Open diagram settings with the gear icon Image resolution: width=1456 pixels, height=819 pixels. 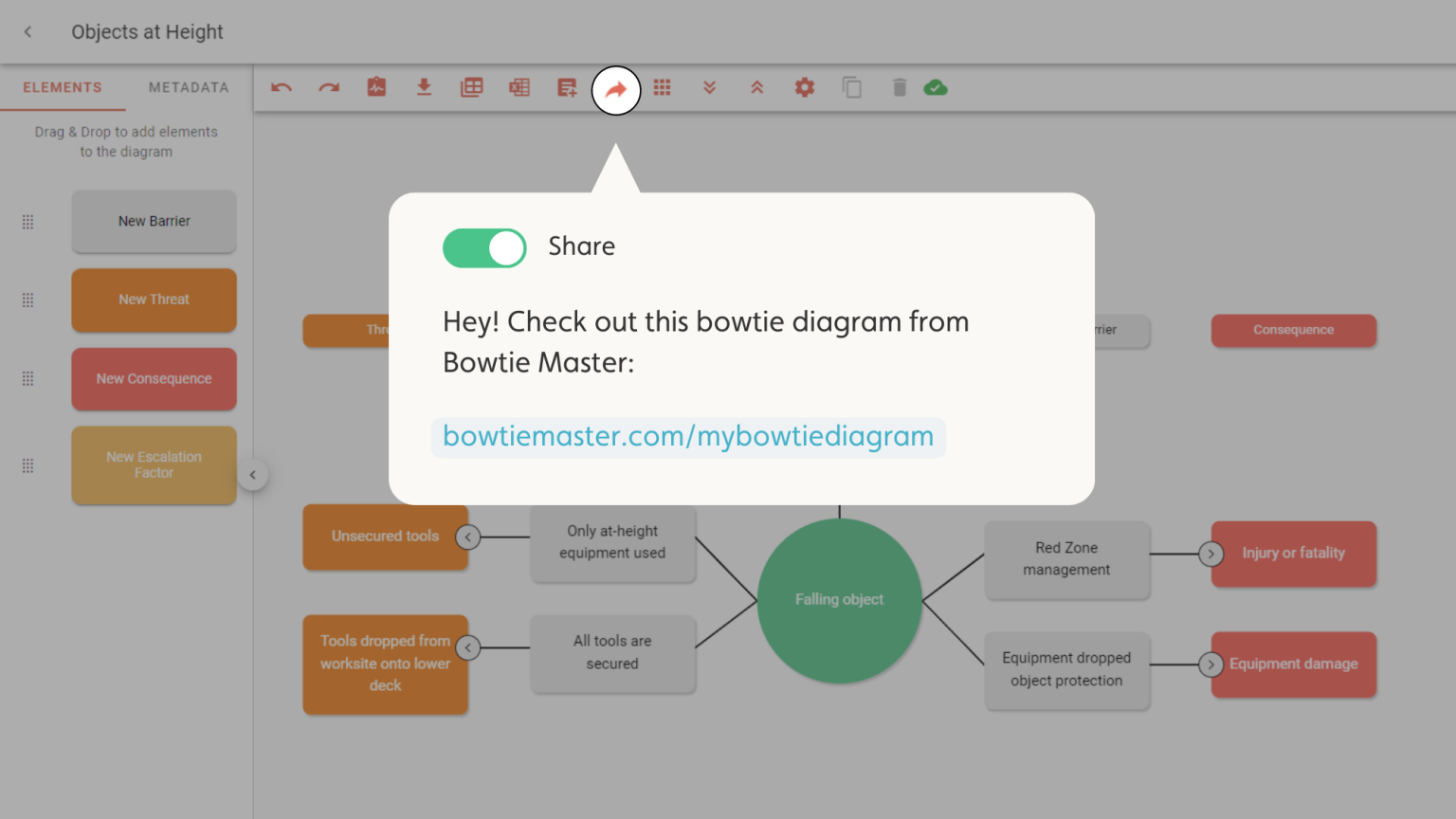click(805, 88)
